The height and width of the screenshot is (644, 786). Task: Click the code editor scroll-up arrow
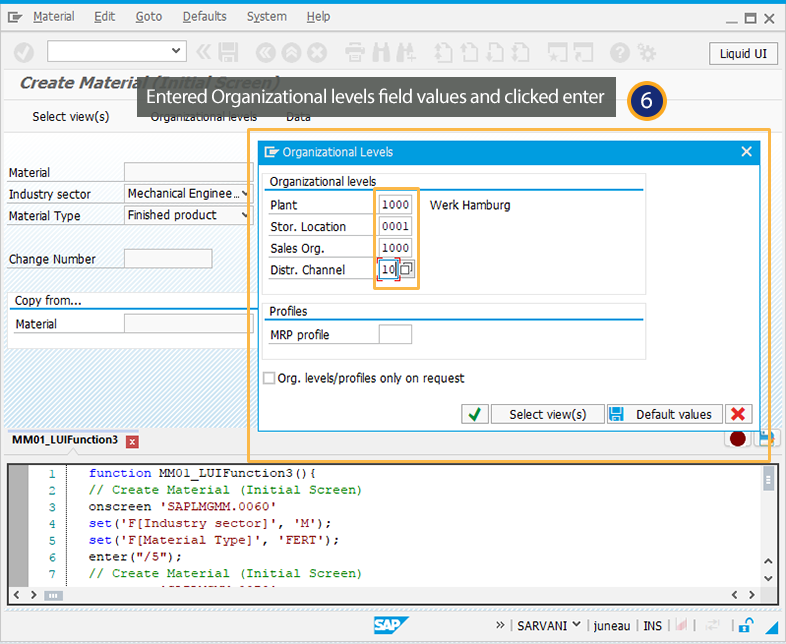pos(768,561)
